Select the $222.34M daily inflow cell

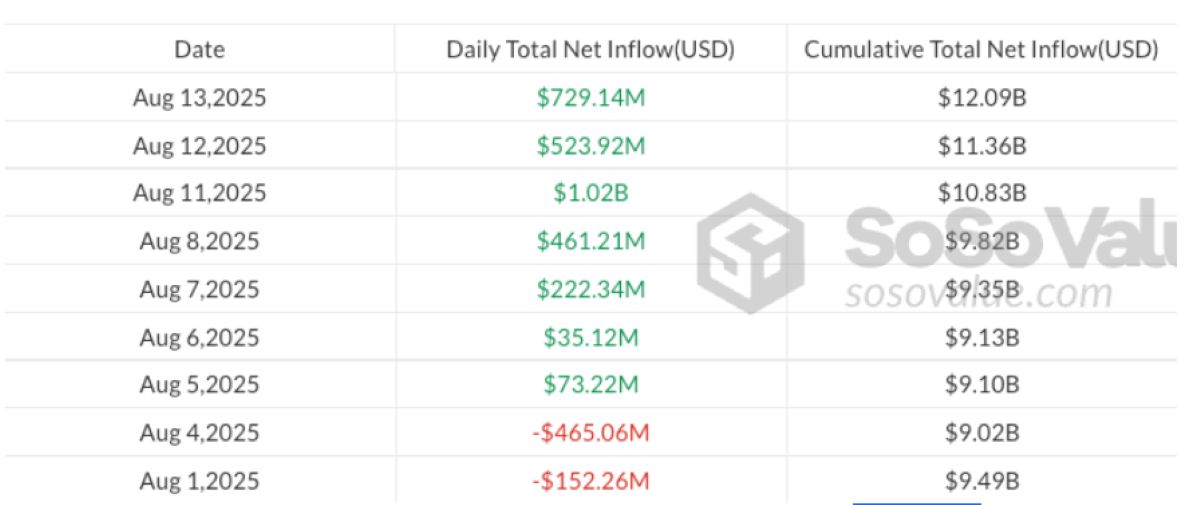point(591,289)
